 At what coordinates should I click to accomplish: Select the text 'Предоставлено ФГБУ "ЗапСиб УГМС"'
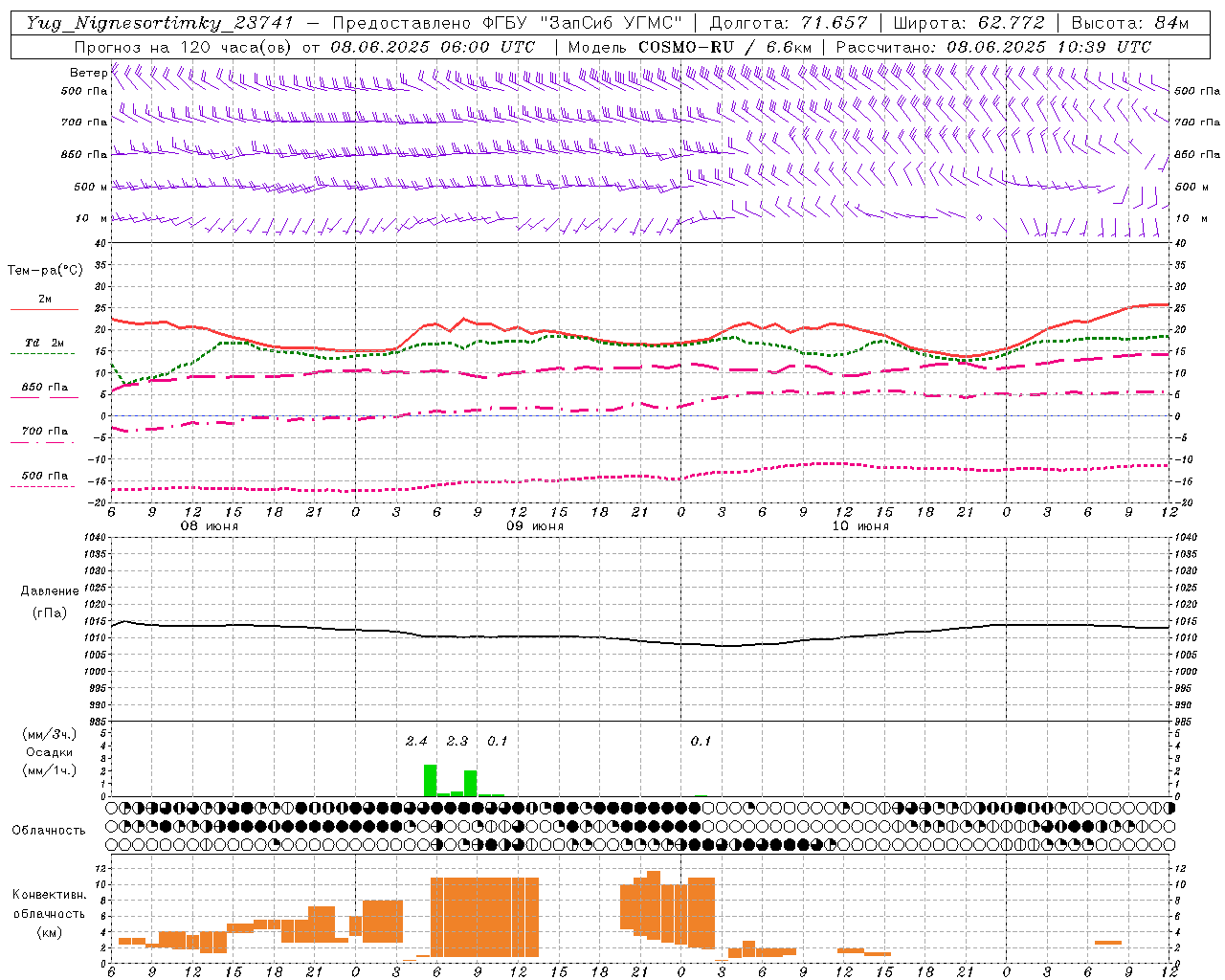pos(506,23)
